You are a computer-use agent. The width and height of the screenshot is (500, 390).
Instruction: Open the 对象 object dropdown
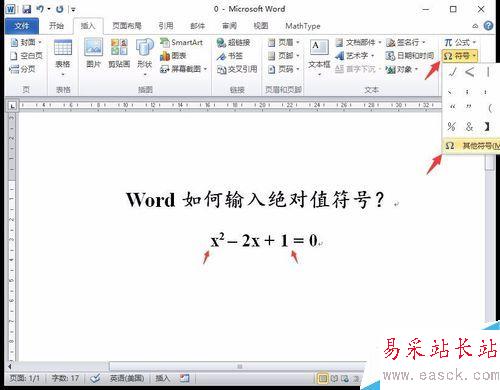(x=402, y=69)
